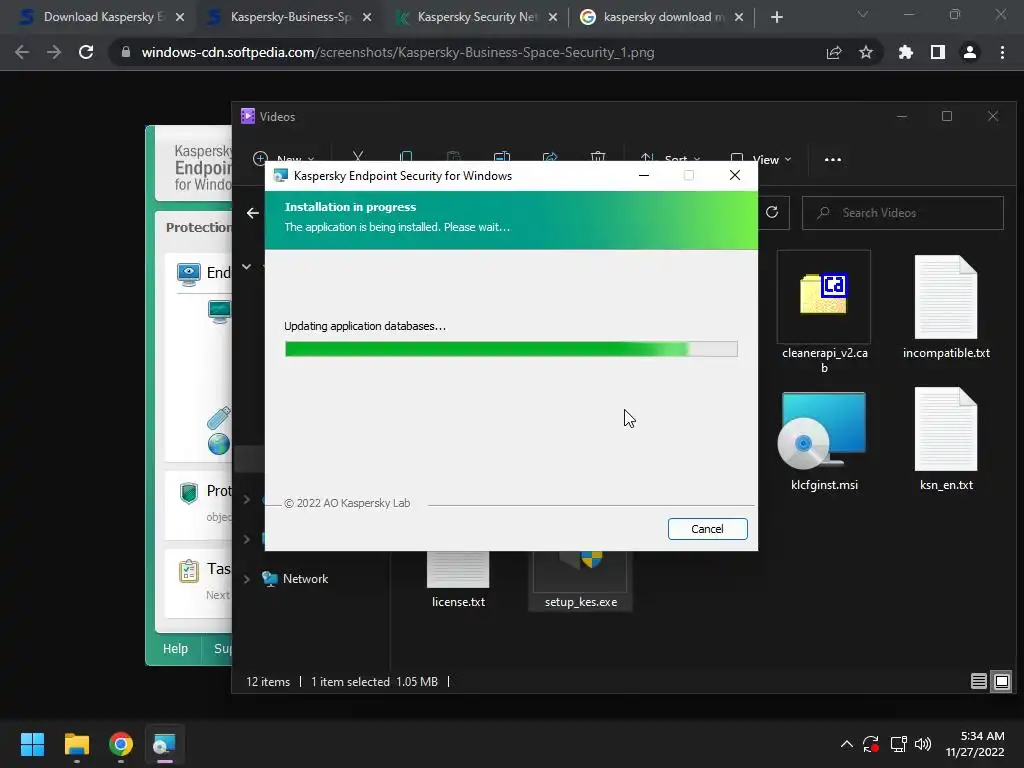Viewport: 1024px width, 768px height.
Task: Refresh the Videos folder view
Action: 772,212
